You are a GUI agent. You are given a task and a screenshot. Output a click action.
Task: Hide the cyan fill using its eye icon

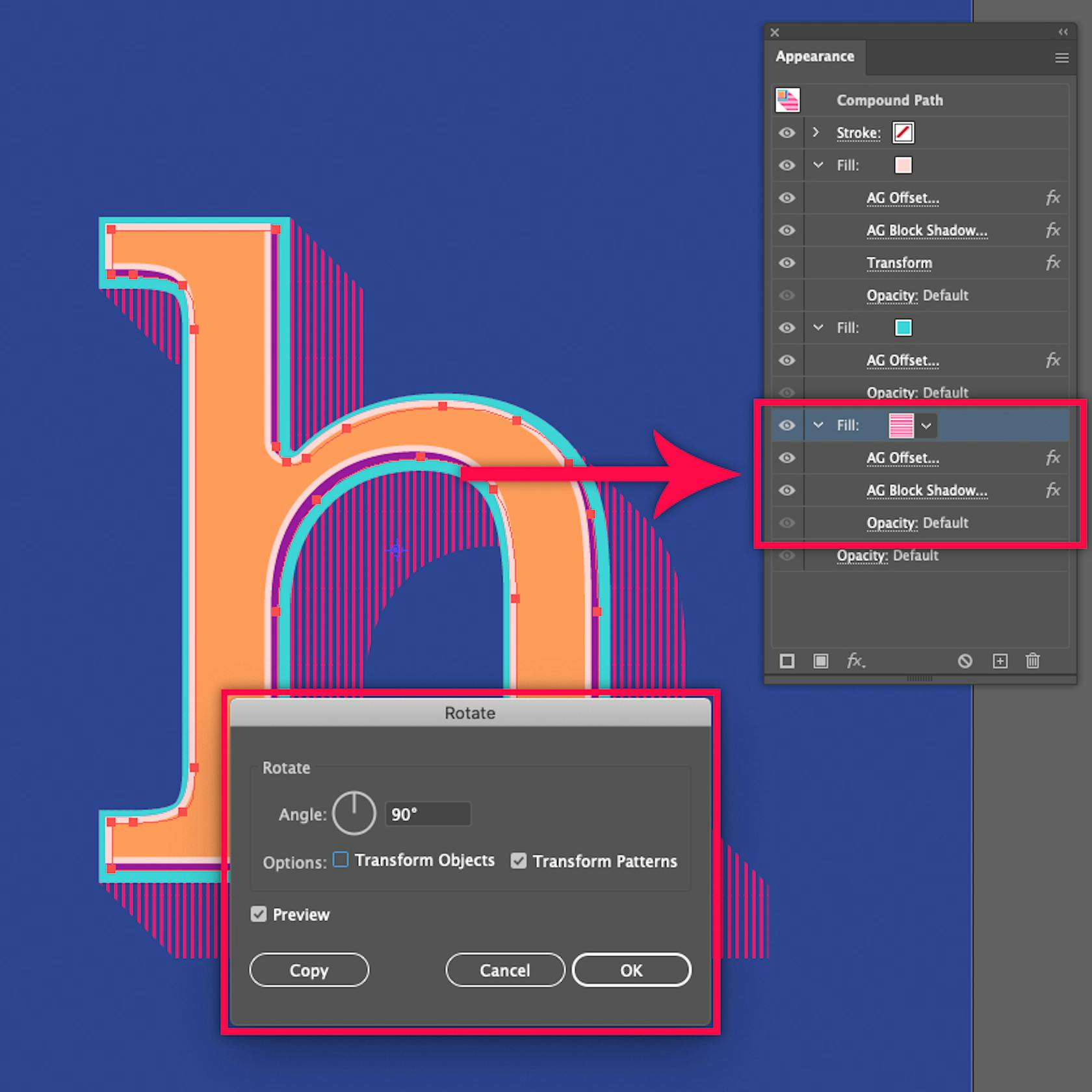pyautogui.click(x=787, y=328)
